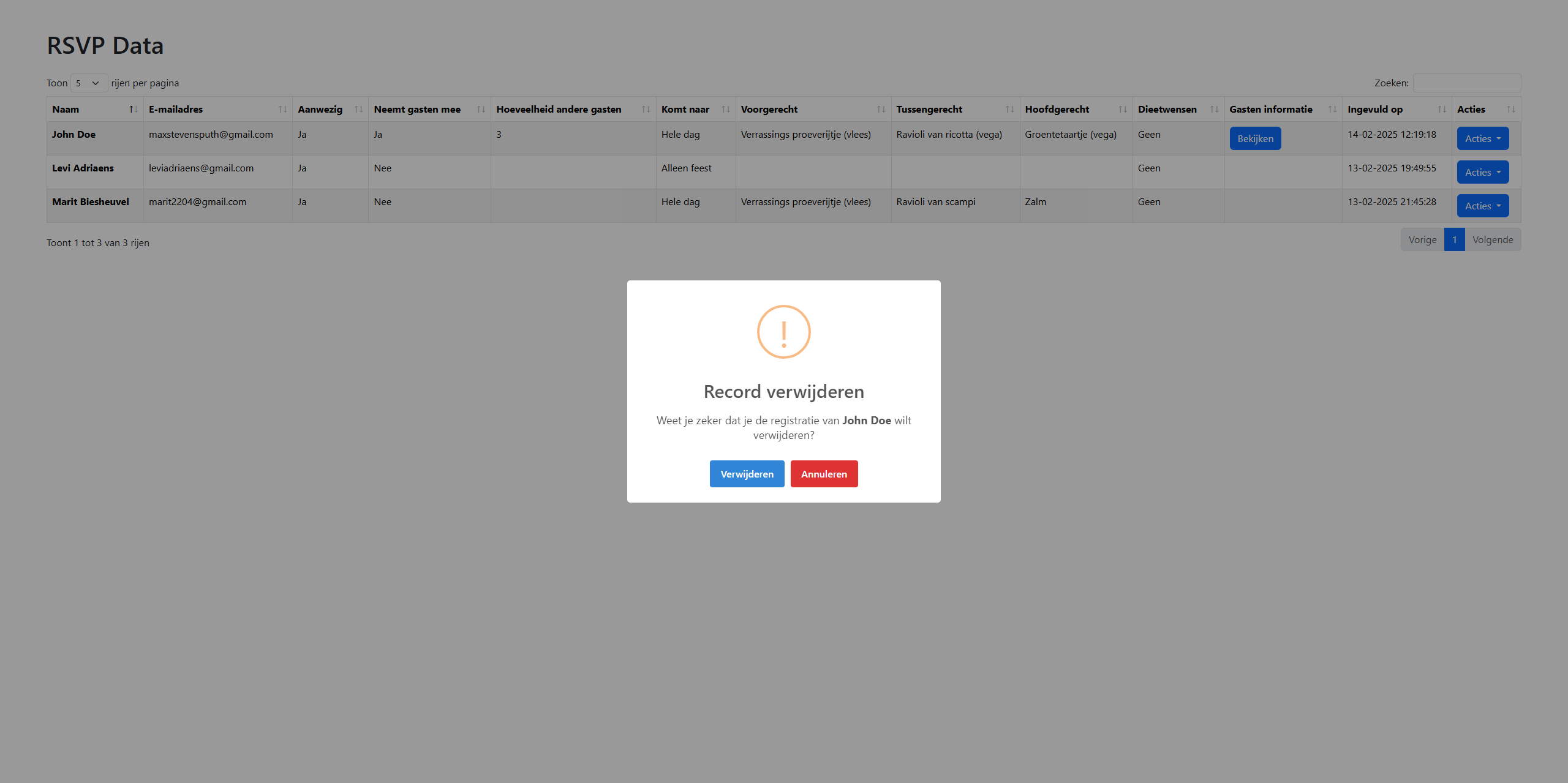
Task: Click Volgende pagination link
Action: point(1492,240)
